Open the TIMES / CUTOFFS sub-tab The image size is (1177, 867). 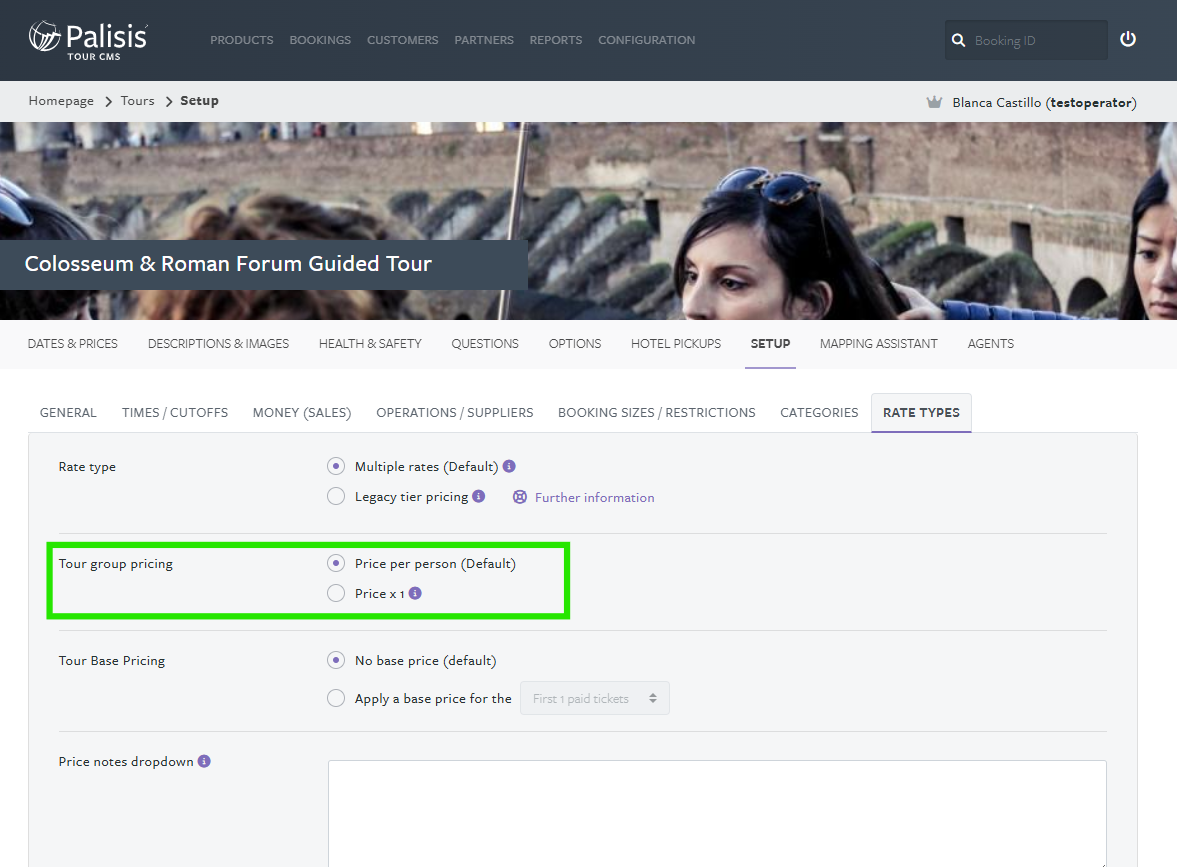[x=175, y=413]
